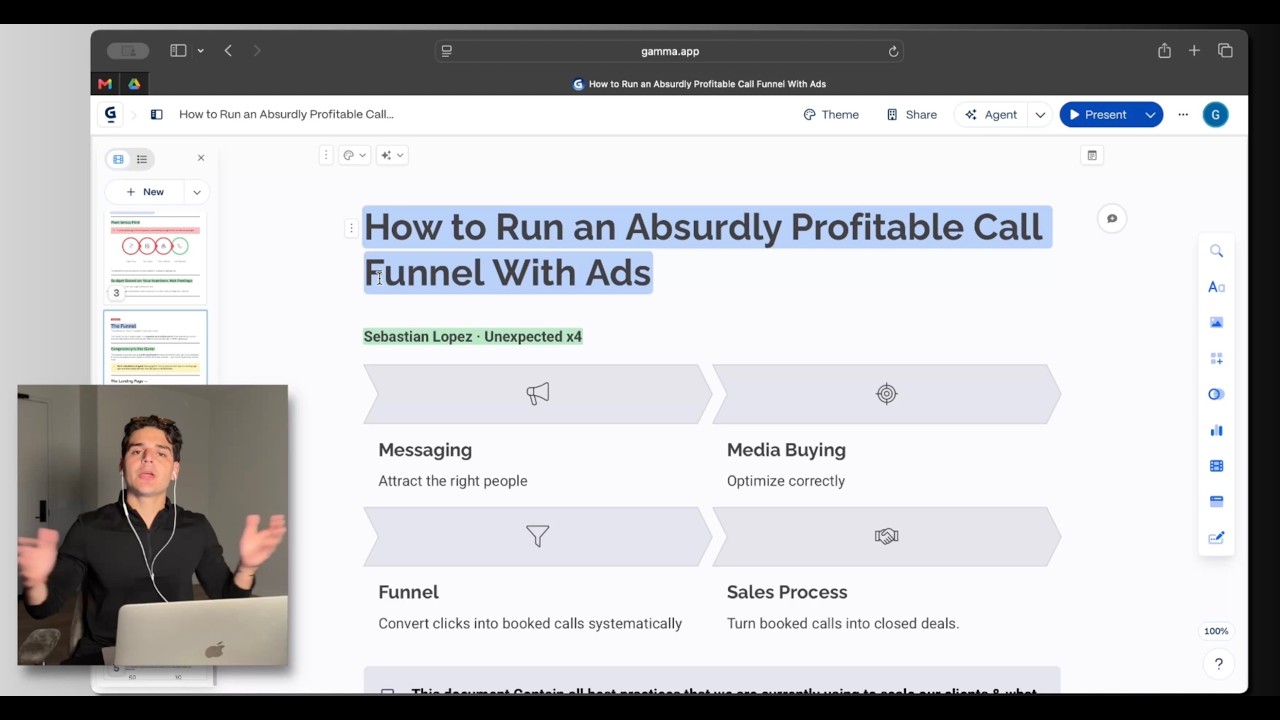The height and width of the screenshot is (720, 1280).
Task: Select 'The Funnel' card thumbnail
Action: point(155,347)
